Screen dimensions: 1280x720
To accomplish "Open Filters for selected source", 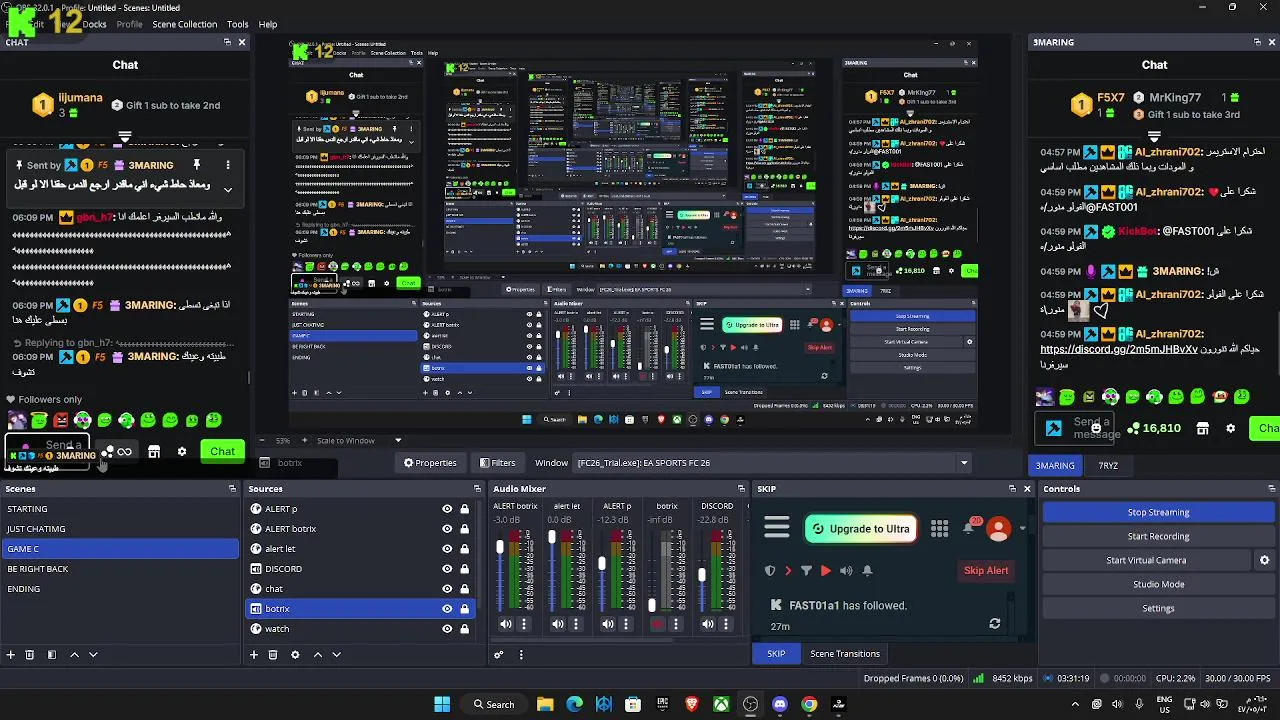I will click(x=497, y=463).
